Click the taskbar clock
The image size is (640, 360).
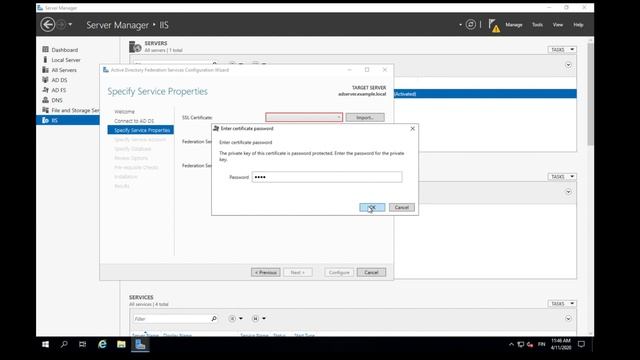561,344
